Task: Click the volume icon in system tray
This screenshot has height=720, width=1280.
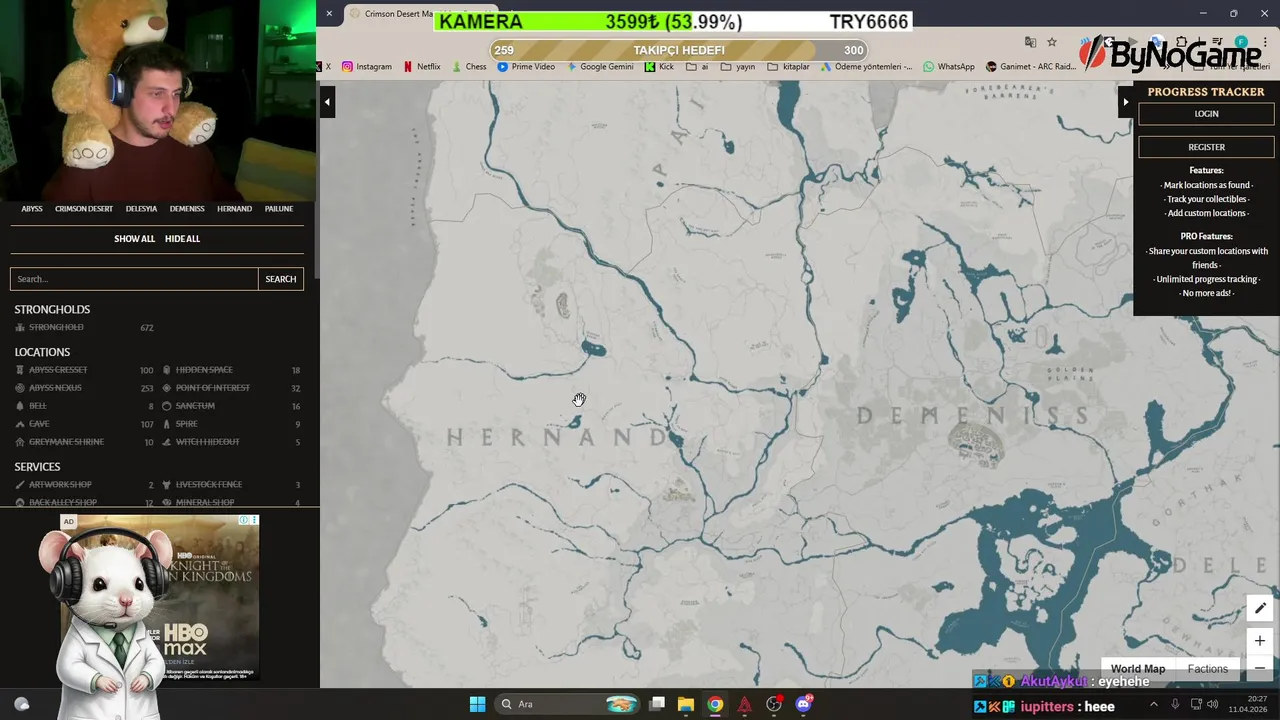Action: (1212, 704)
